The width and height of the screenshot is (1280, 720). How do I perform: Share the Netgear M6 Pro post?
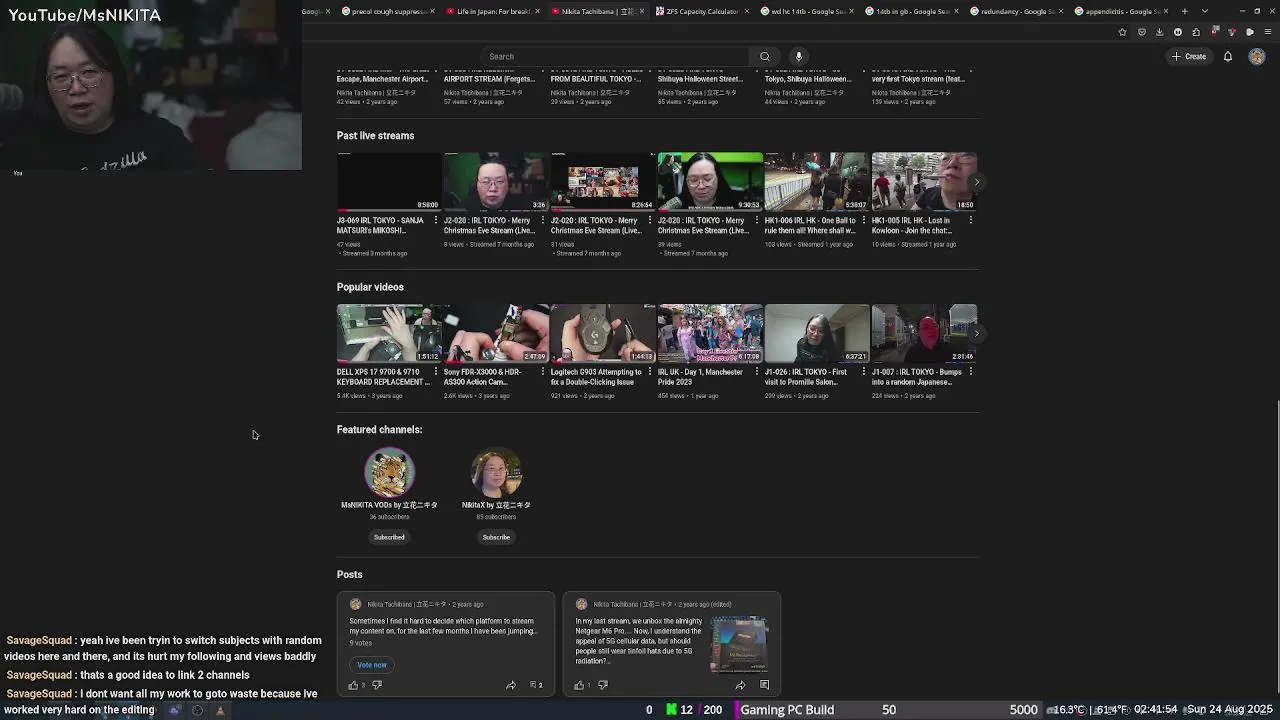point(740,685)
